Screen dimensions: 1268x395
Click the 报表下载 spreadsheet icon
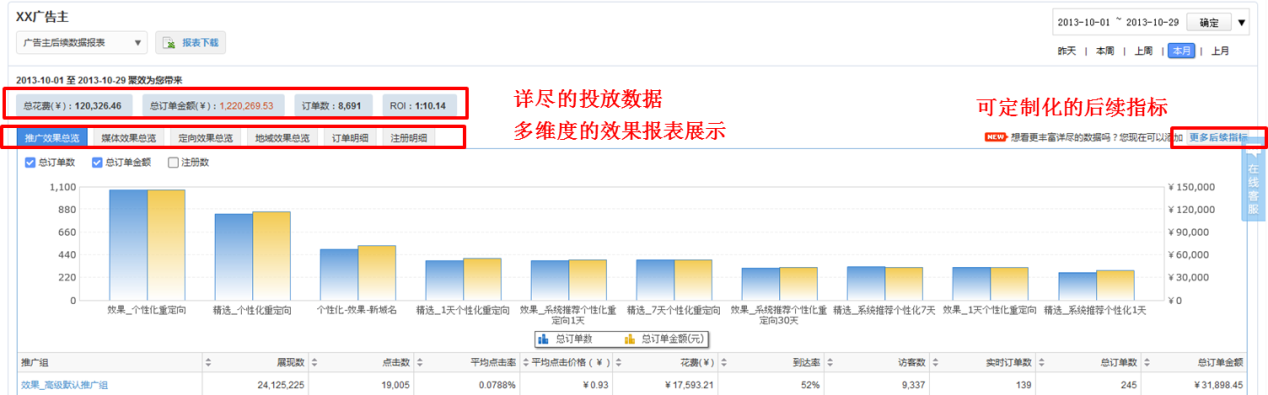(x=169, y=43)
